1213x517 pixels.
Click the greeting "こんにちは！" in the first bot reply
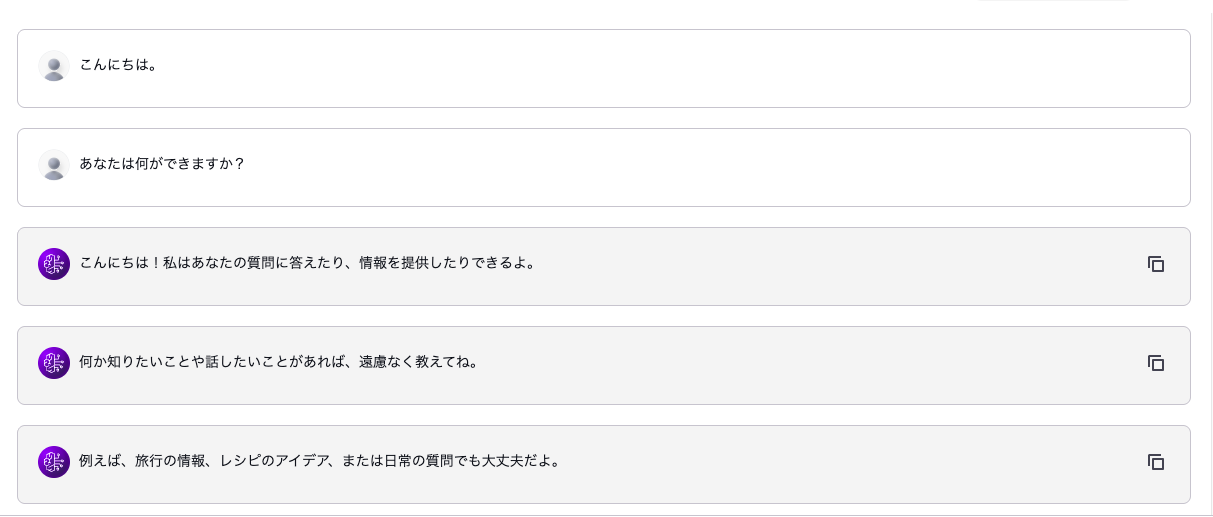[121, 264]
